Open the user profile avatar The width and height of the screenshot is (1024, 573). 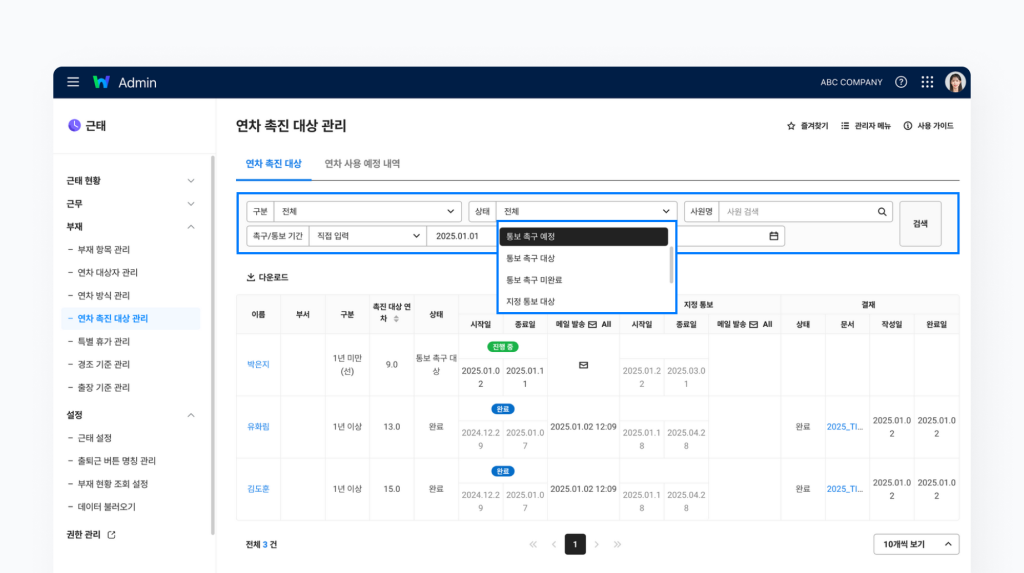point(955,82)
